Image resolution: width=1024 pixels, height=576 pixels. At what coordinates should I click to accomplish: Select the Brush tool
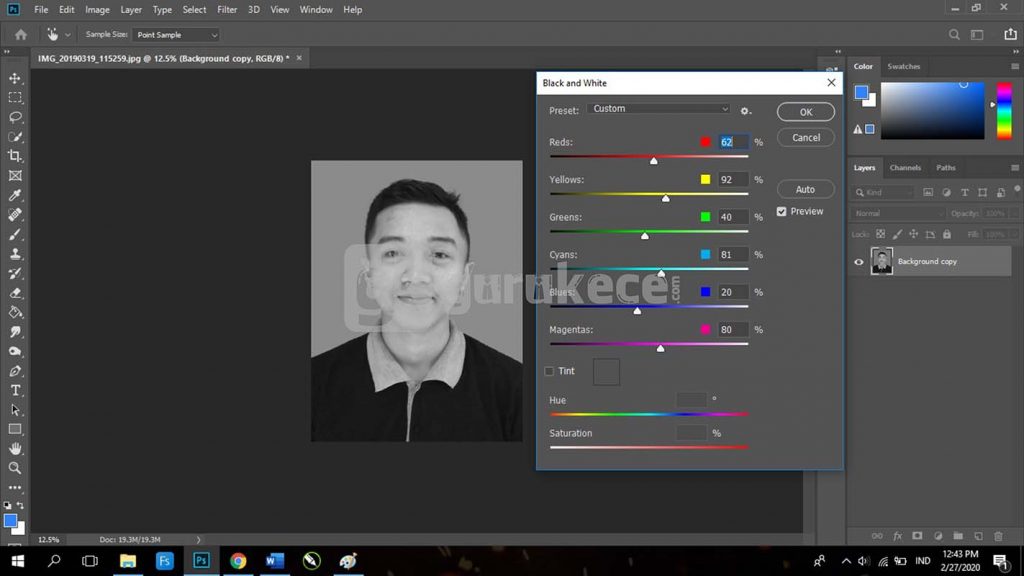coord(15,234)
